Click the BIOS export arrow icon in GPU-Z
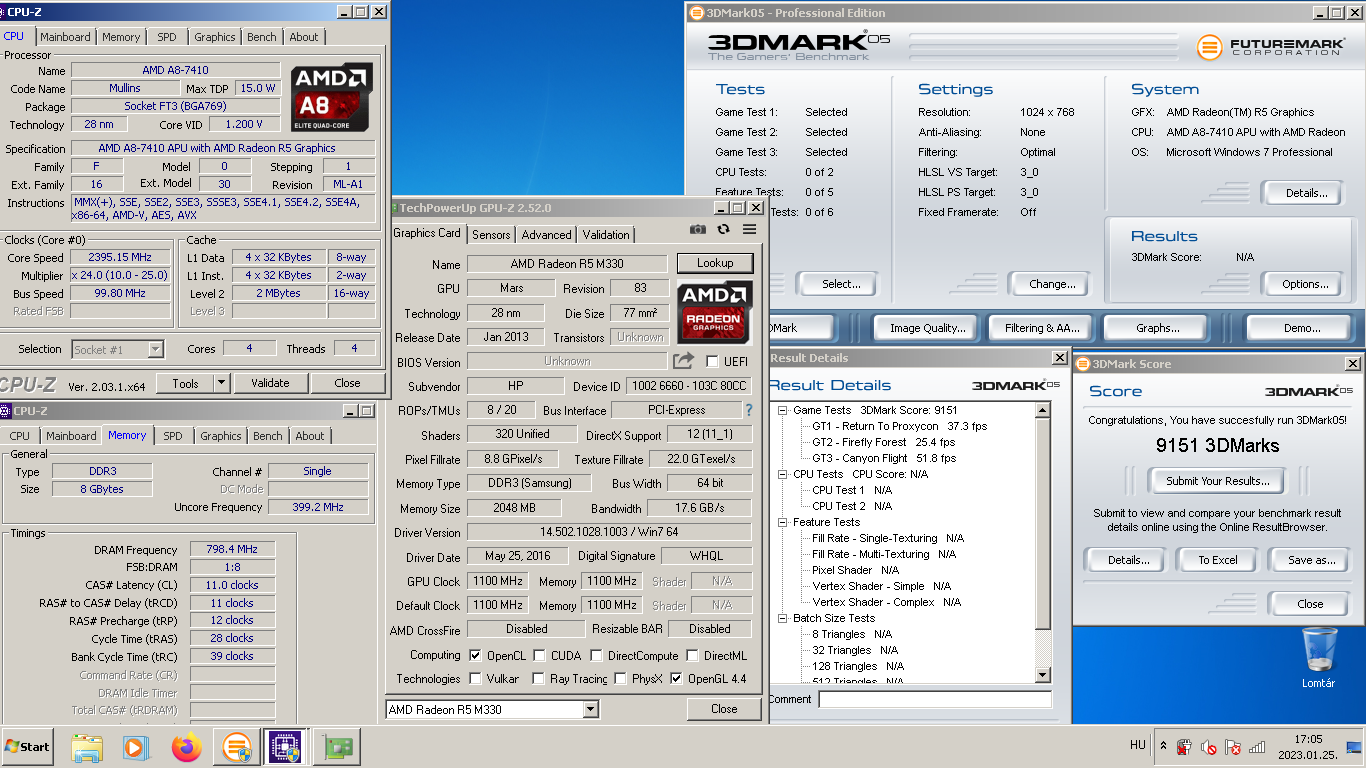Image resolution: width=1366 pixels, height=768 pixels. coord(683,361)
